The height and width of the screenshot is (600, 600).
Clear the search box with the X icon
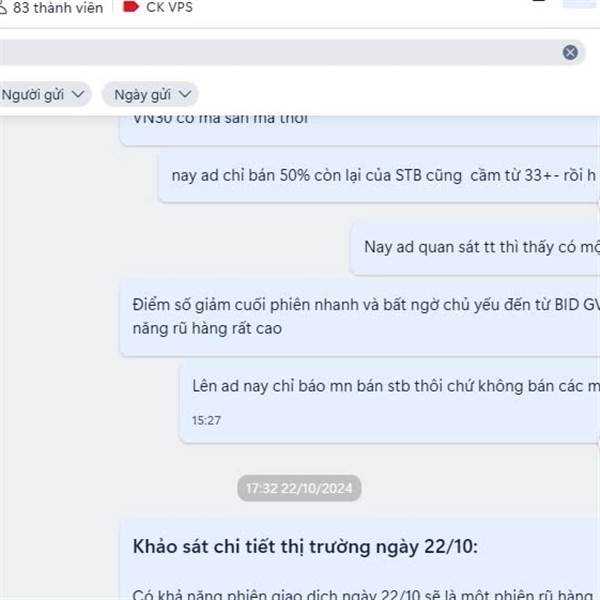[570, 52]
